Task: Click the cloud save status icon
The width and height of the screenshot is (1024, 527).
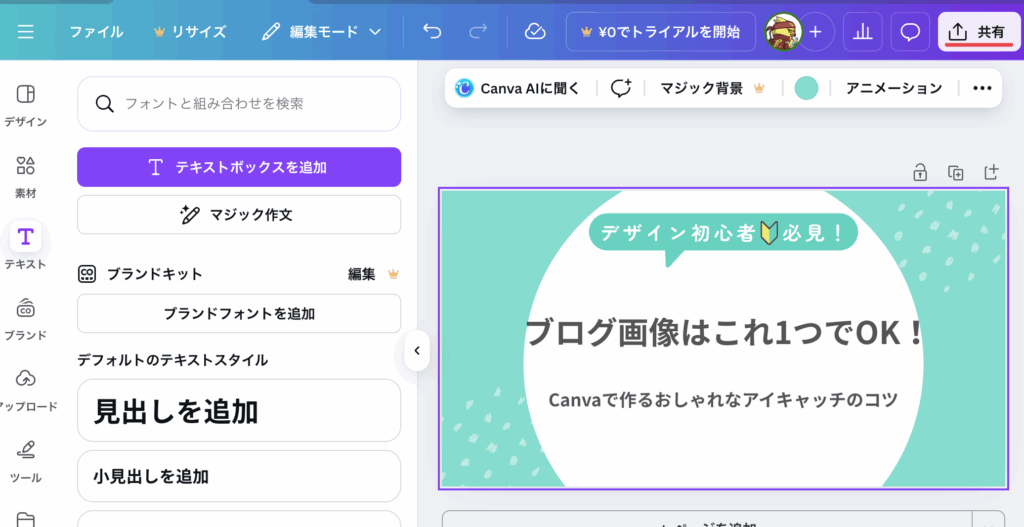Action: pyautogui.click(x=535, y=32)
